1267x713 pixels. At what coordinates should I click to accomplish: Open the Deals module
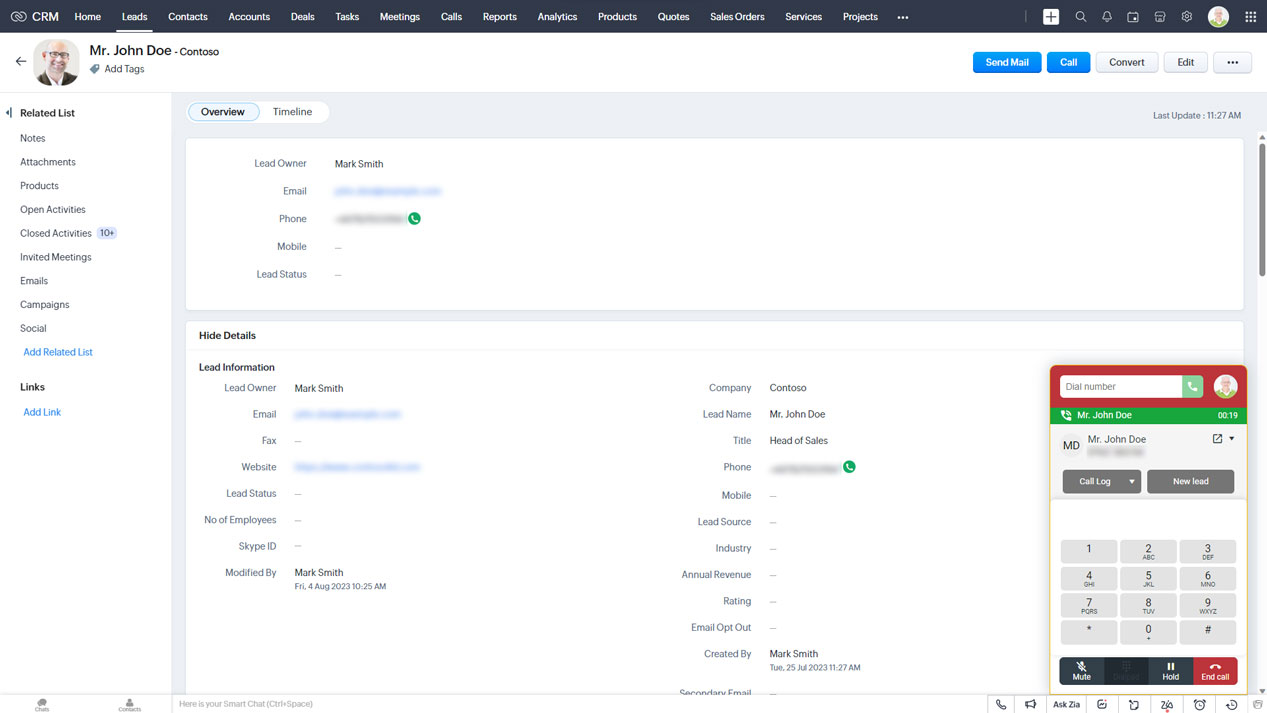(x=302, y=17)
